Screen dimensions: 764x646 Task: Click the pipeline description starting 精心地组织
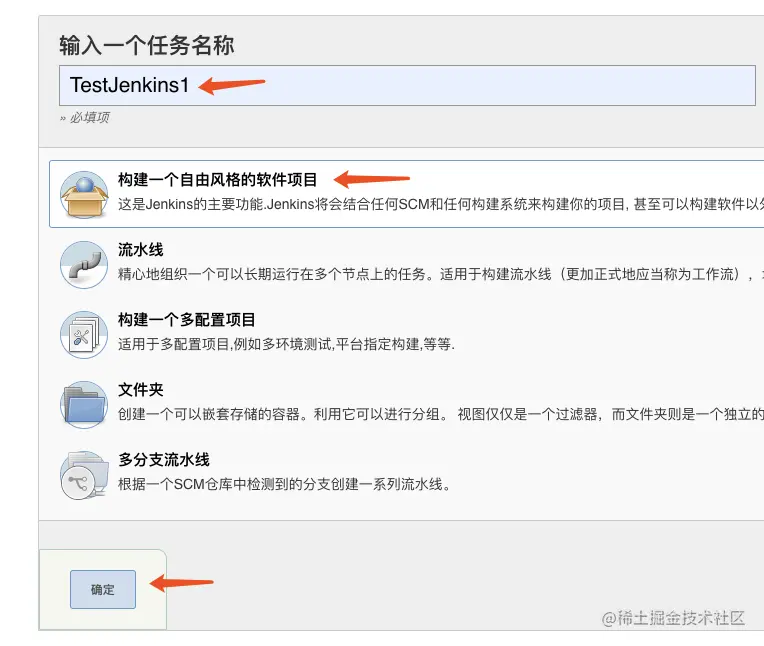point(441,274)
